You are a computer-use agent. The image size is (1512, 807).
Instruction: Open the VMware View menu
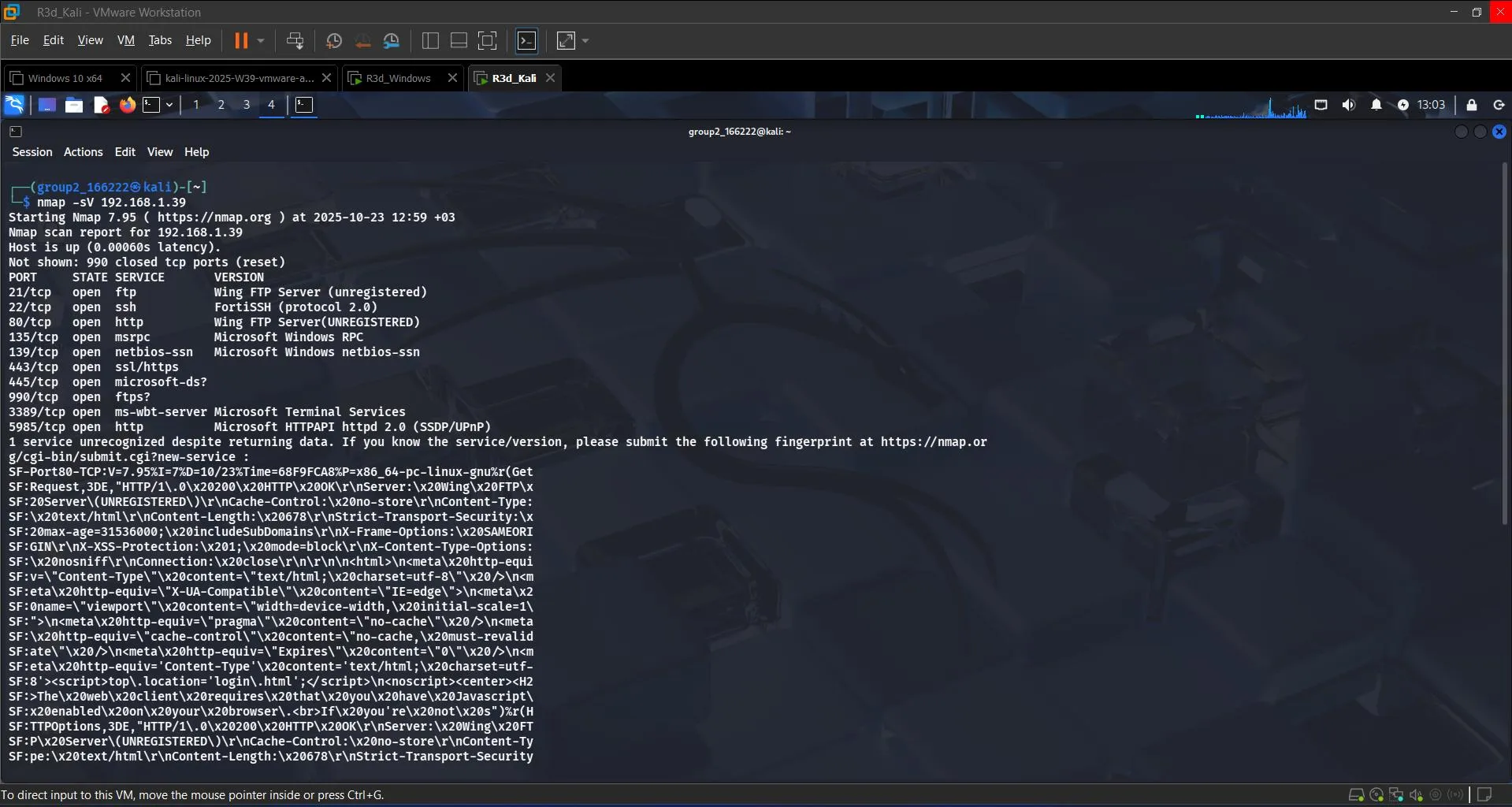point(91,40)
